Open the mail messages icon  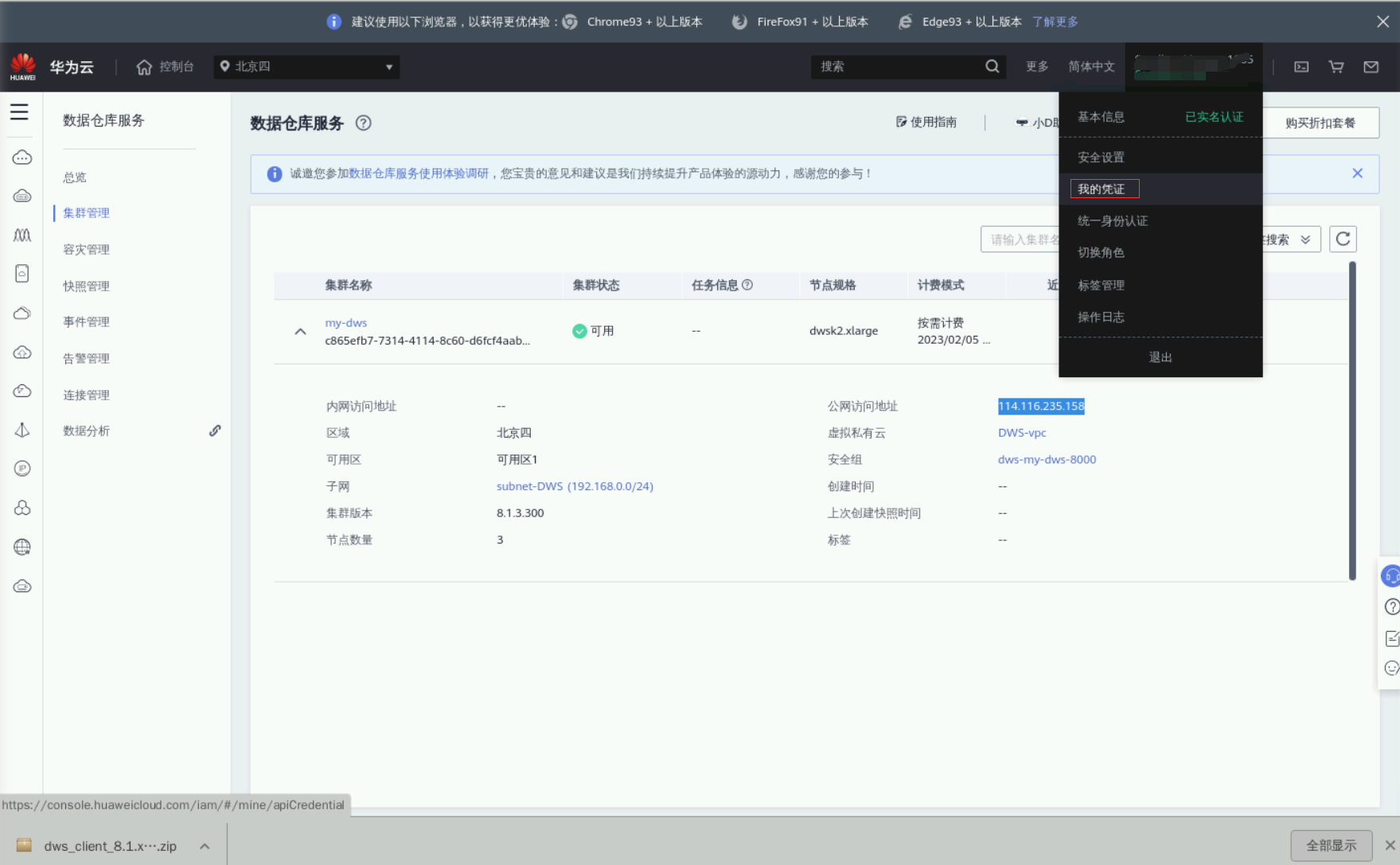click(x=1371, y=67)
